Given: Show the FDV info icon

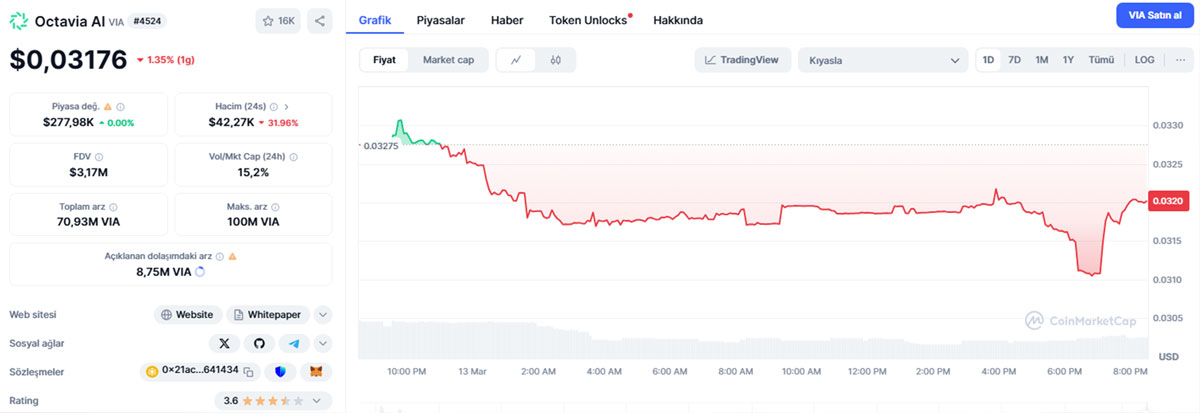Looking at the screenshot, I should pos(99,157).
